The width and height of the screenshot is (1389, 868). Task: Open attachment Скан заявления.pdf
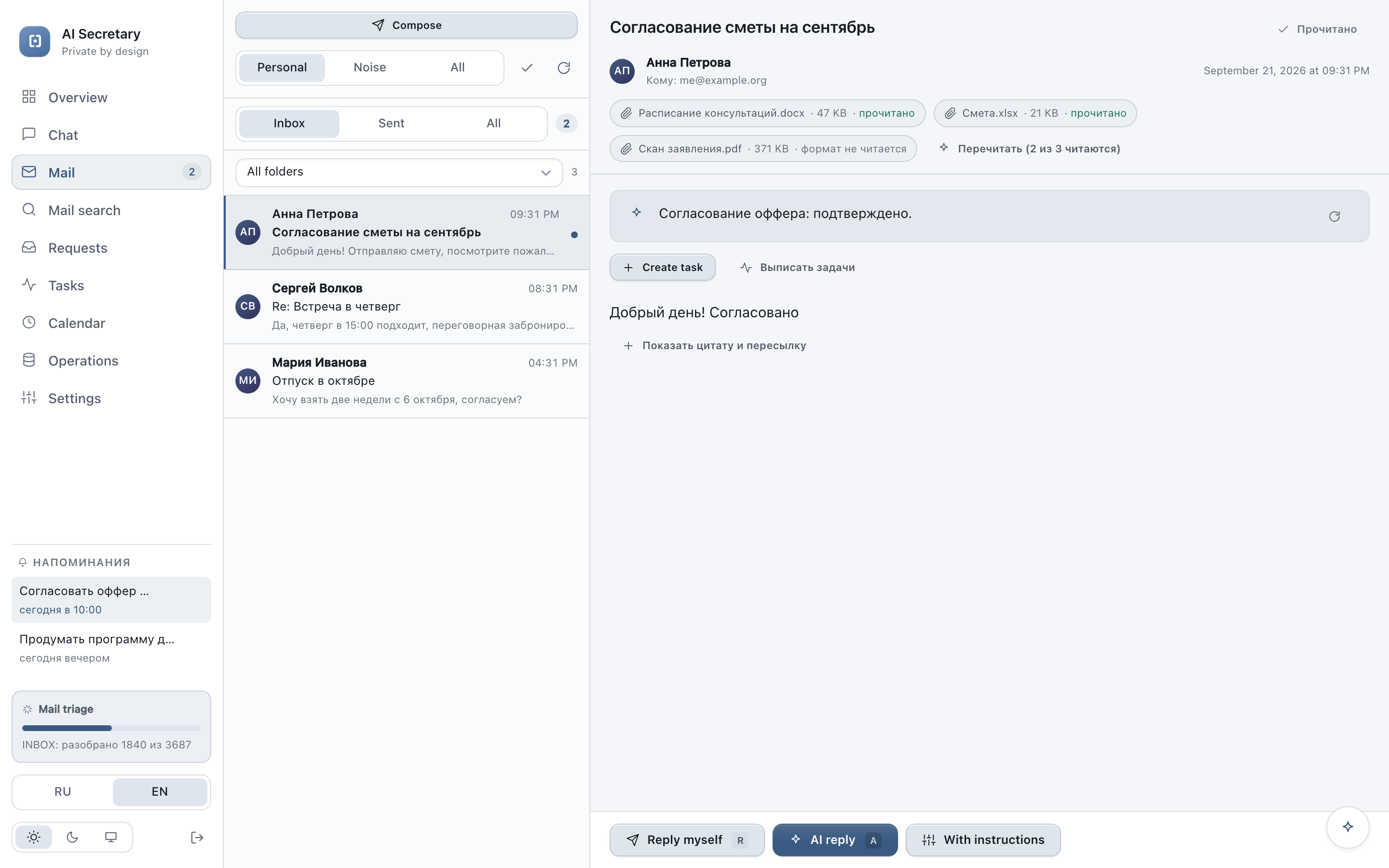pos(763,149)
